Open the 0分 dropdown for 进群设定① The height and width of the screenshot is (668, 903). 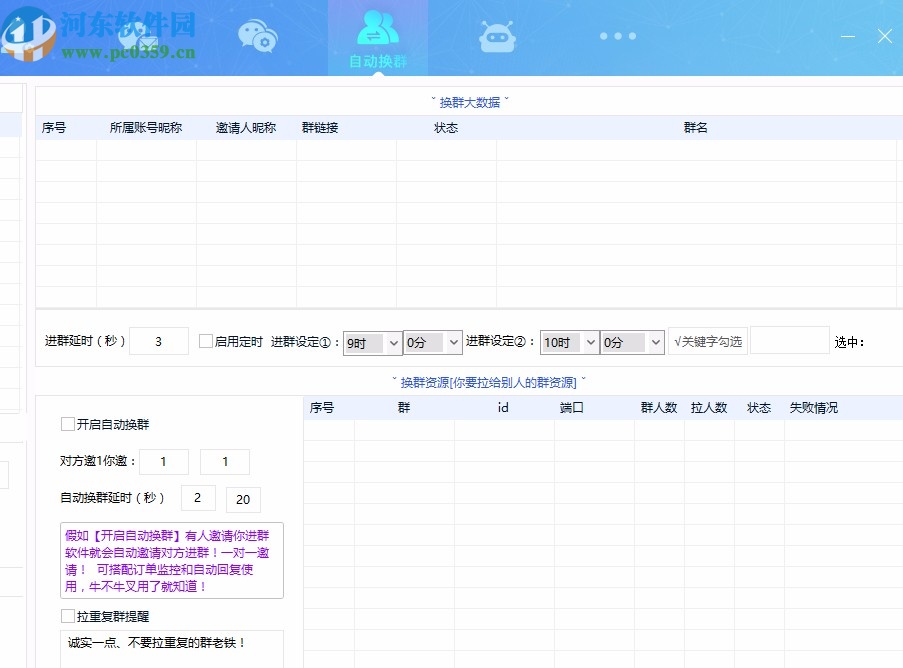[x=432, y=343]
